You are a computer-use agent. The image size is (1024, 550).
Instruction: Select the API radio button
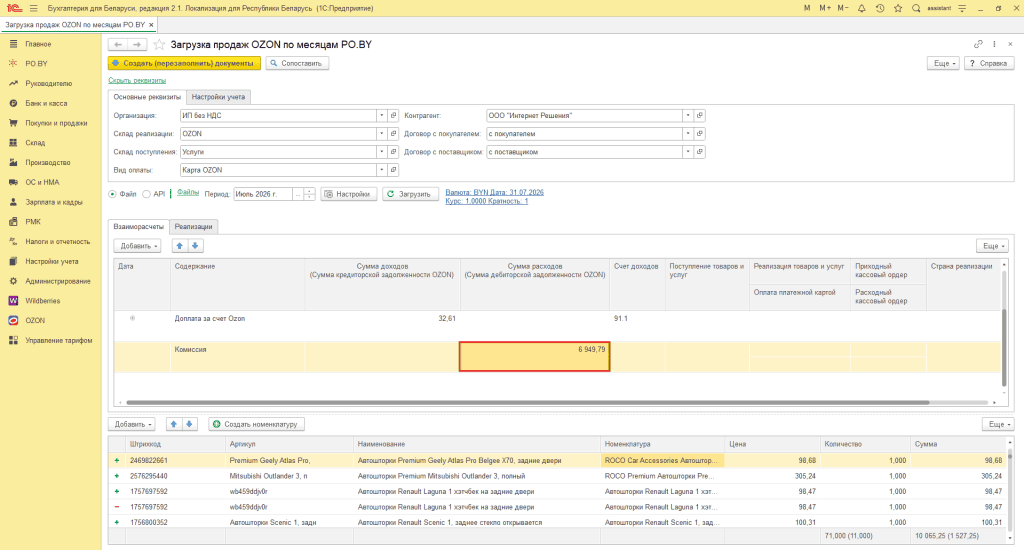[x=146, y=194]
